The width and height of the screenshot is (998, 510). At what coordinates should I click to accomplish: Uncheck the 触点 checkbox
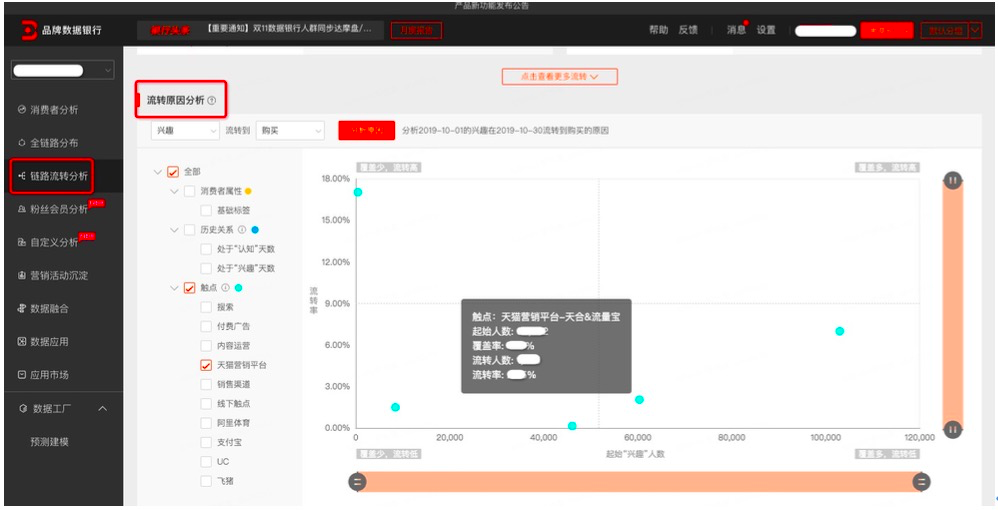pyautogui.click(x=190, y=288)
